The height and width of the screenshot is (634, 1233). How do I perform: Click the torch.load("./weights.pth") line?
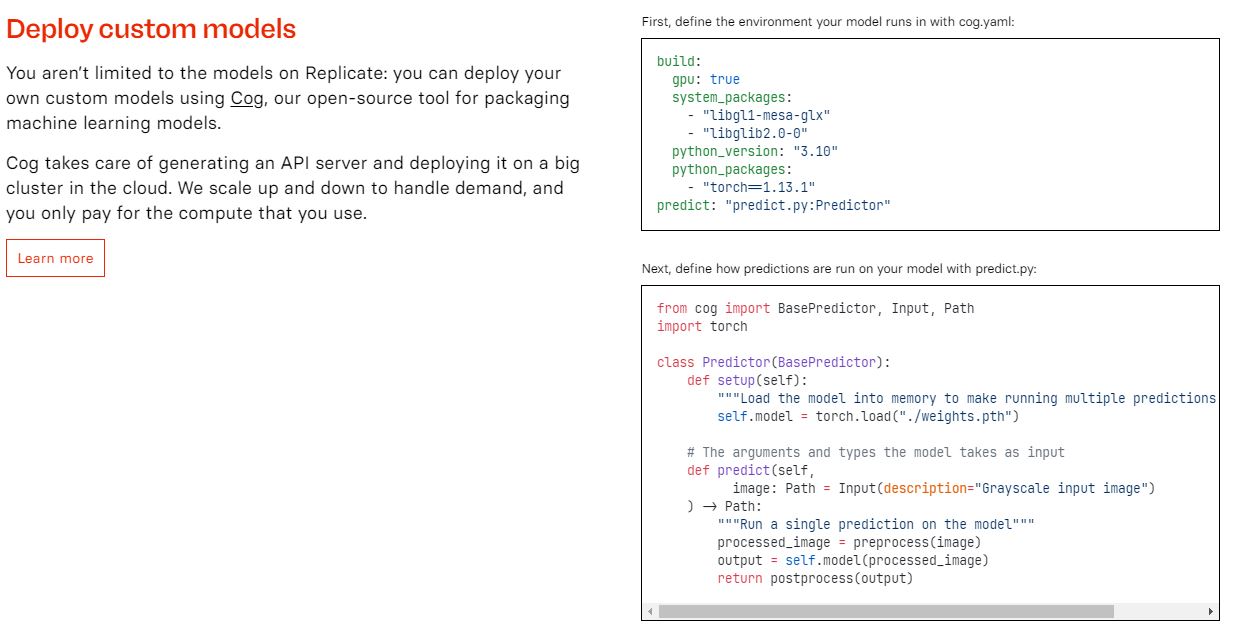[868, 416]
